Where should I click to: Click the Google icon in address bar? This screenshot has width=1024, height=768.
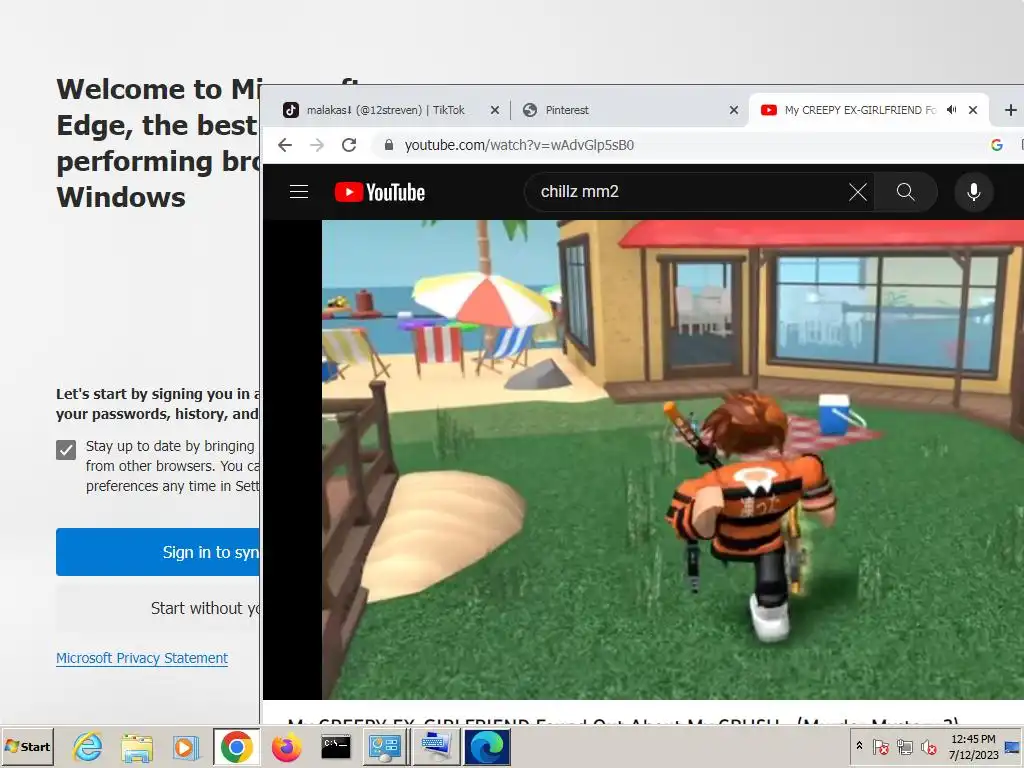point(997,145)
